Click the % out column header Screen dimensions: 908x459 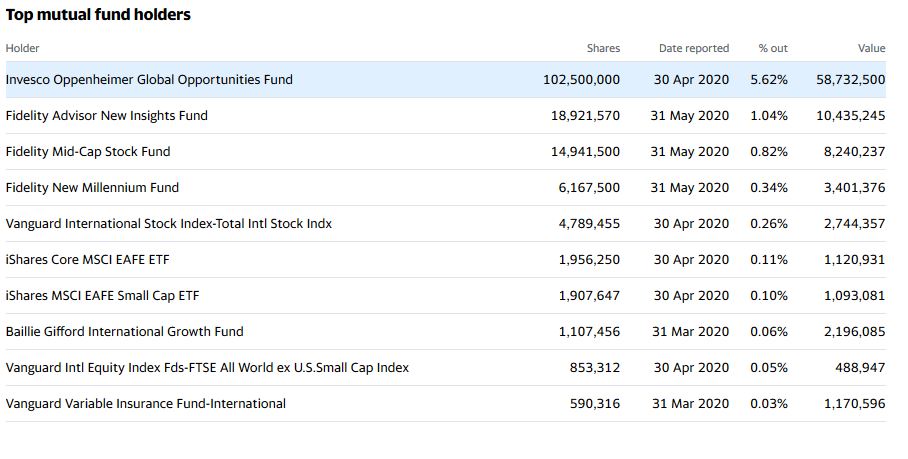773,48
